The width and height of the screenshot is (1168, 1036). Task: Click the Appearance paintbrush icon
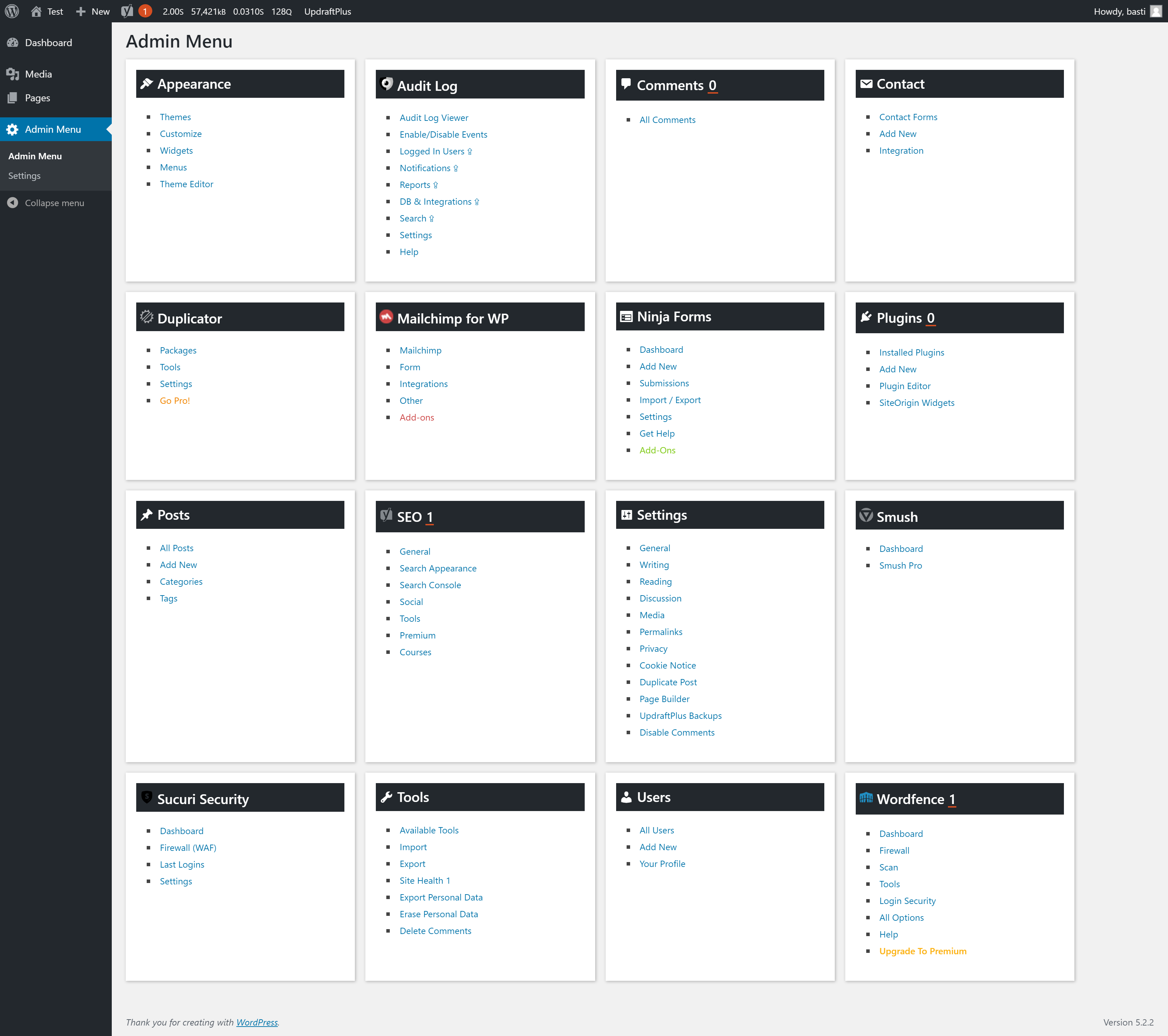click(x=147, y=83)
